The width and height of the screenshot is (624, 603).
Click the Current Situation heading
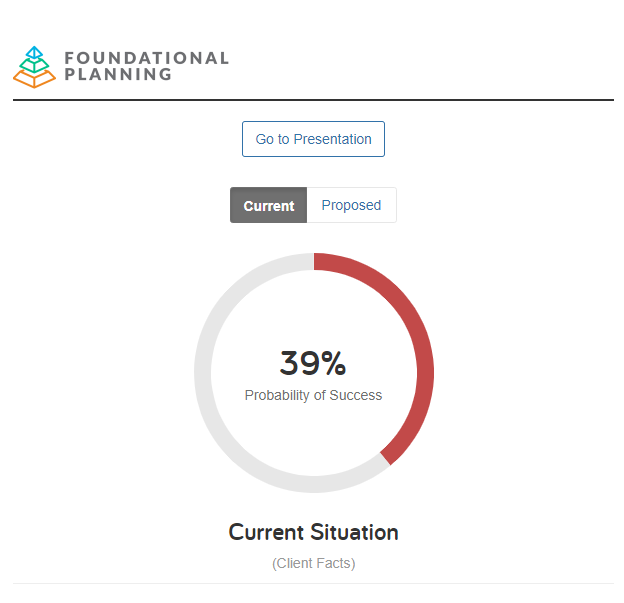(x=313, y=532)
